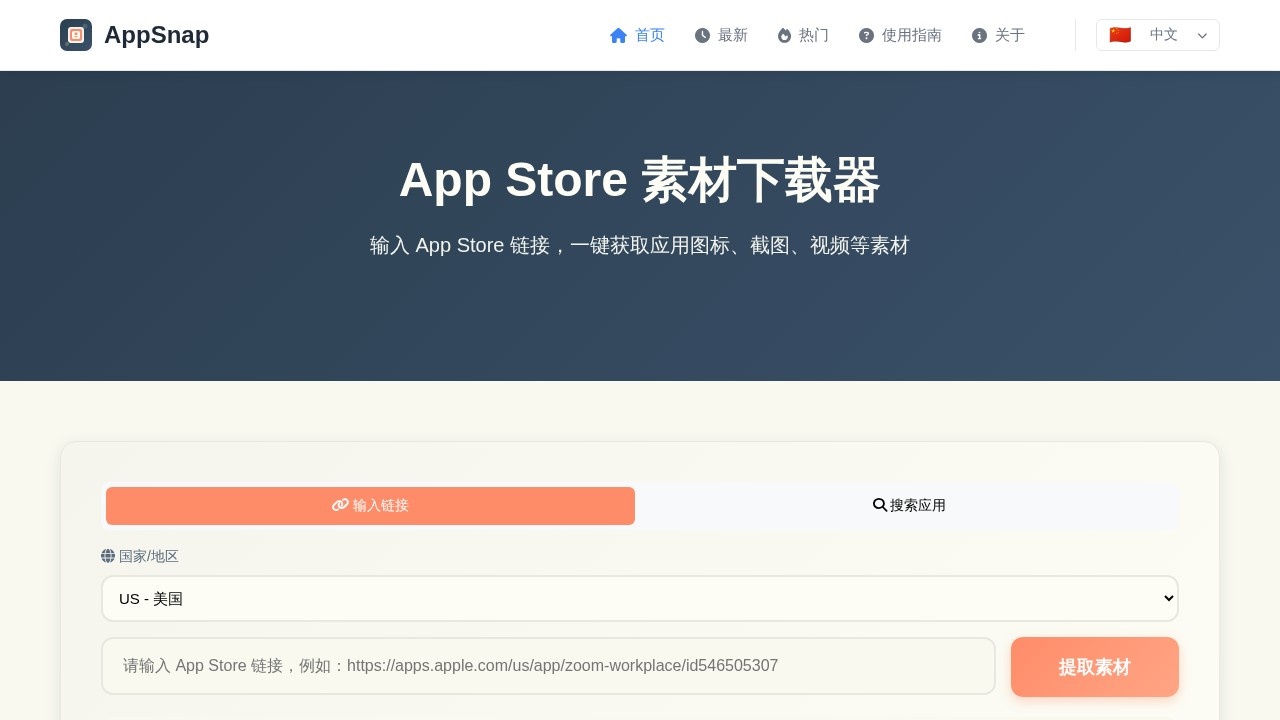This screenshot has height=720, width=1280.
Task: Click the clock icon beside 最新
Action: click(702, 35)
